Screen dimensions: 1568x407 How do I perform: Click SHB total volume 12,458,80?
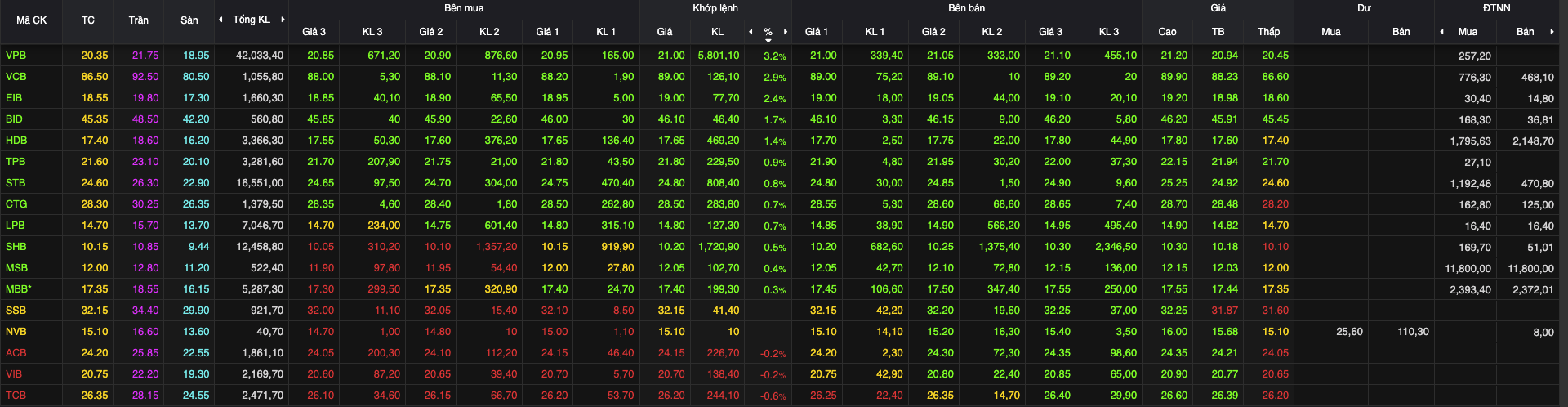coord(260,247)
